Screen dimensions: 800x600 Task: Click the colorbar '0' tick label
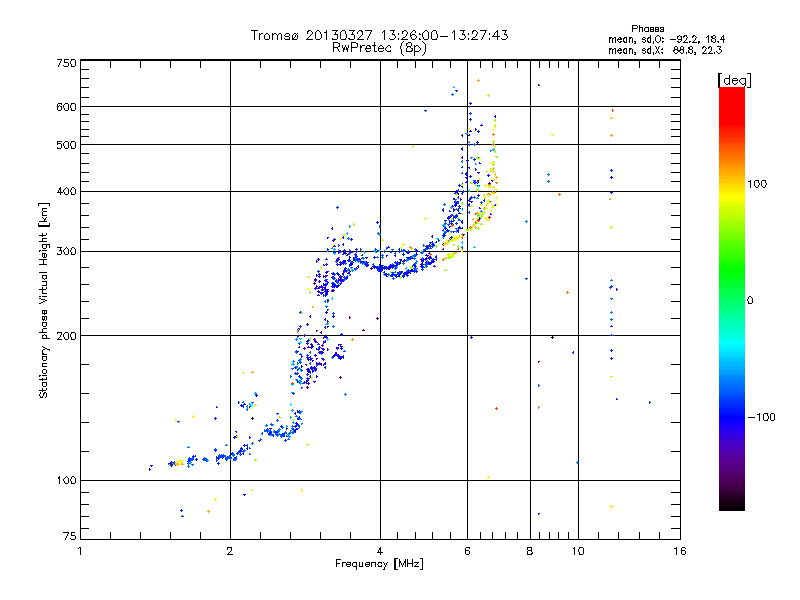(750, 301)
